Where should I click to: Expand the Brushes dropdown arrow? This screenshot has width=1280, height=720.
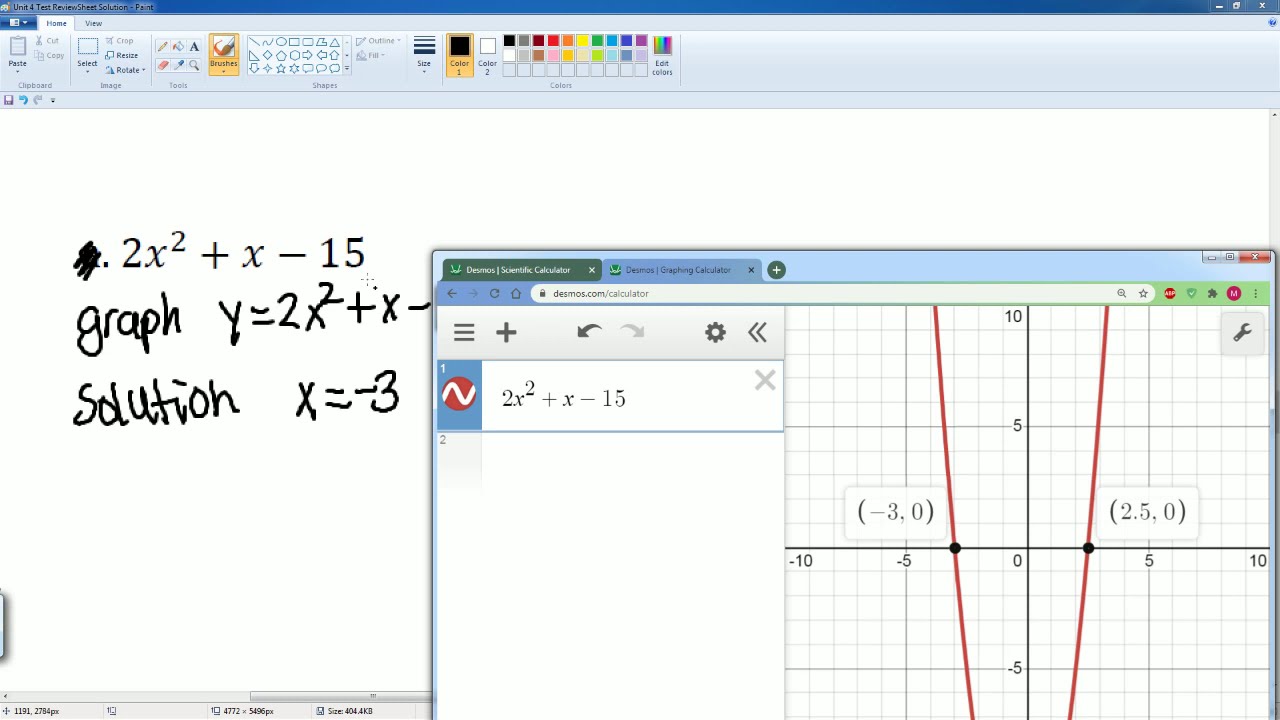[x=224, y=72]
